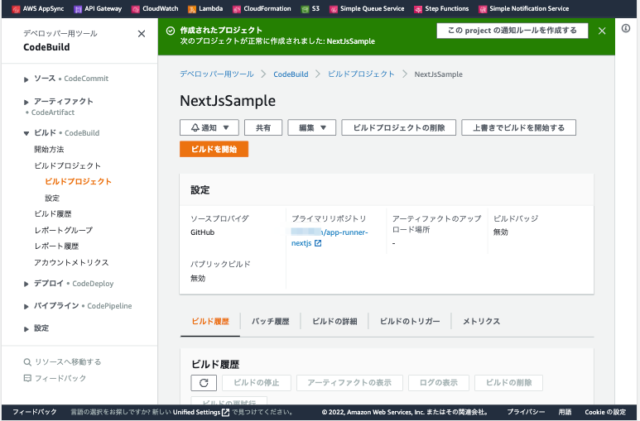
Task: Collapse the ビルド CodeBuild section
Action: tap(26, 133)
